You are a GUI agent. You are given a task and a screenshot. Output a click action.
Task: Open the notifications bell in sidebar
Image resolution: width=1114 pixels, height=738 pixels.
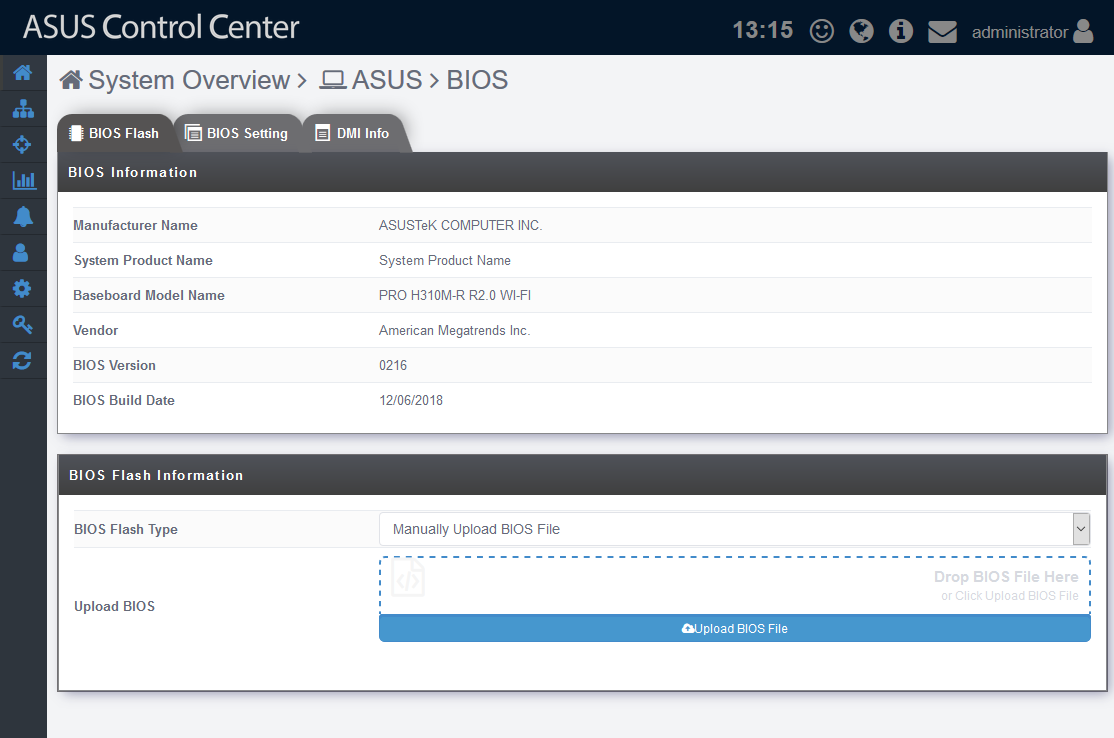23,217
